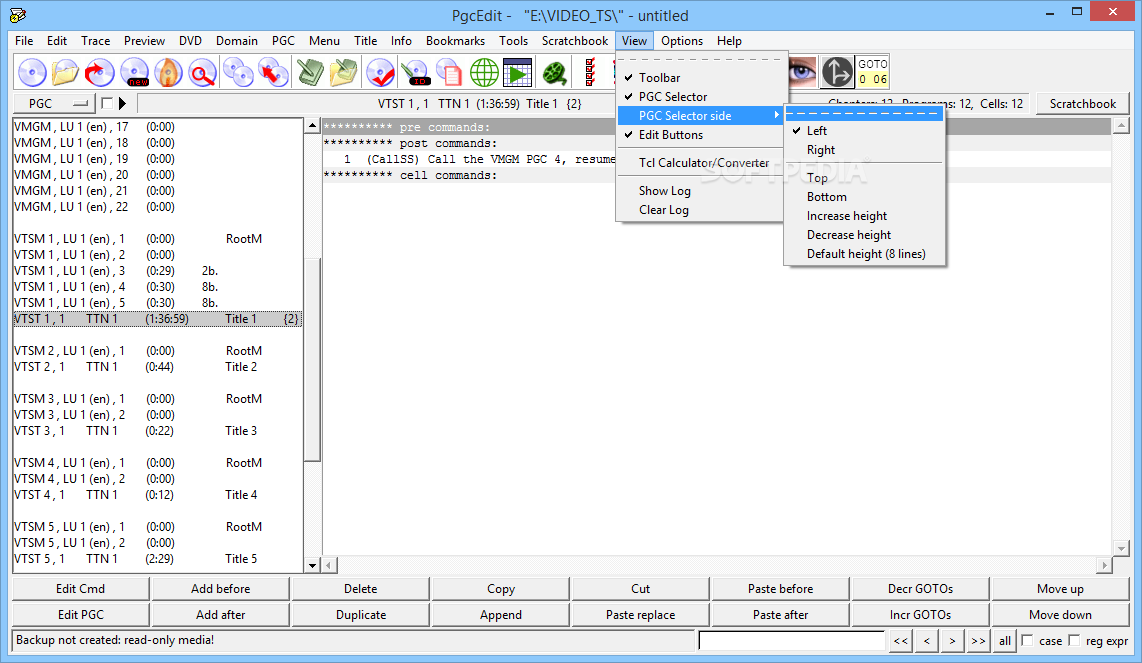Image resolution: width=1142 pixels, height=663 pixels.
Task: Open the Trace menu
Action: coord(95,41)
